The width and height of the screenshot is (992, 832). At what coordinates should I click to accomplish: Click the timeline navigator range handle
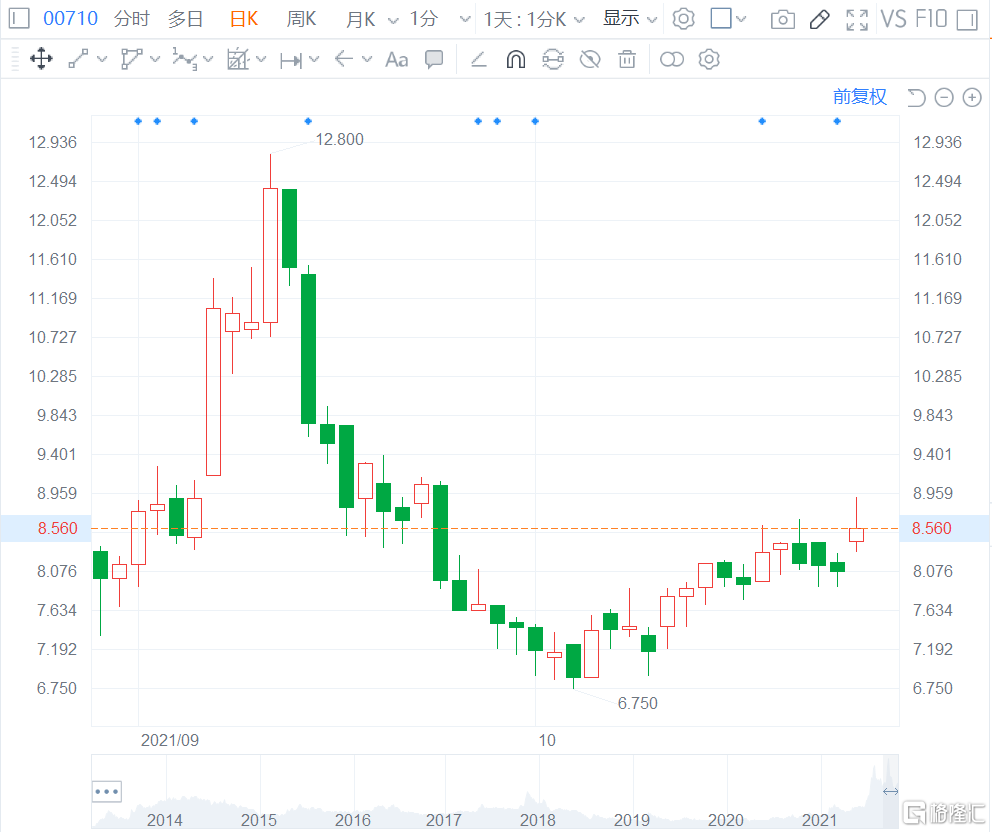click(x=890, y=792)
